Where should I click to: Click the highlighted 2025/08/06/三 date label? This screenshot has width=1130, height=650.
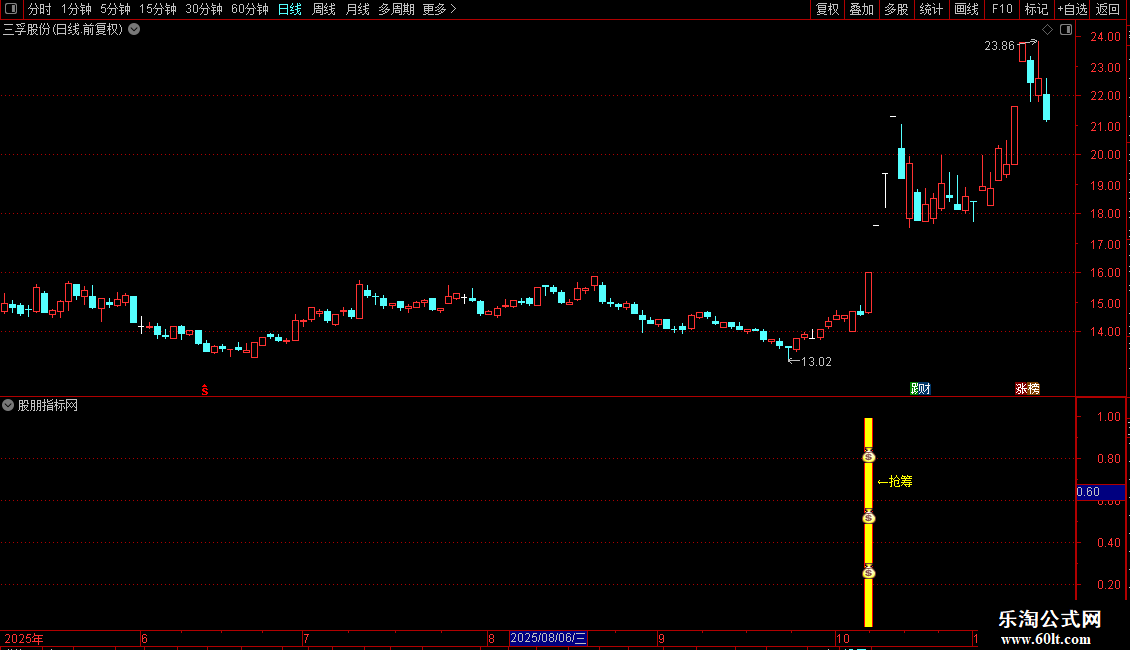pyautogui.click(x=548, y=638)
